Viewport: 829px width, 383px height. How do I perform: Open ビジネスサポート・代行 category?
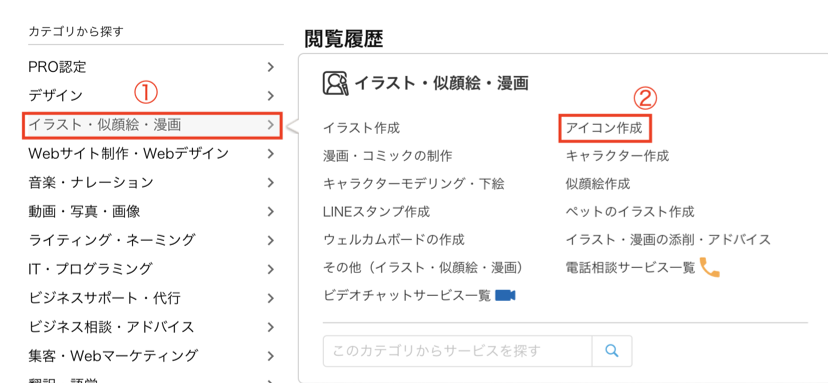click(152, 298)
